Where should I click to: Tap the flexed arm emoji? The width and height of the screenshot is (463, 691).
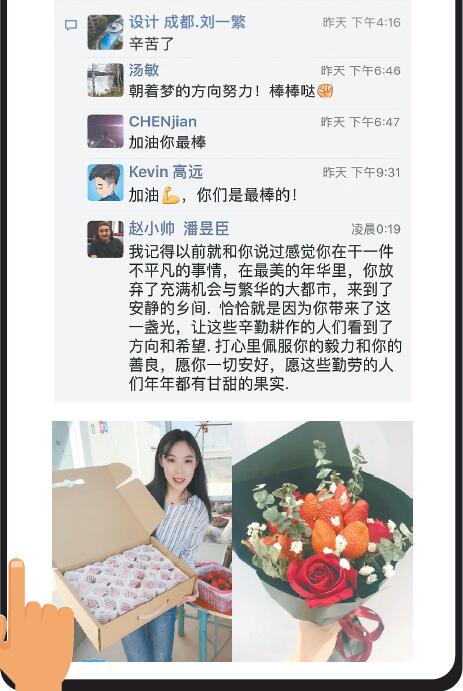coord(170,194)
